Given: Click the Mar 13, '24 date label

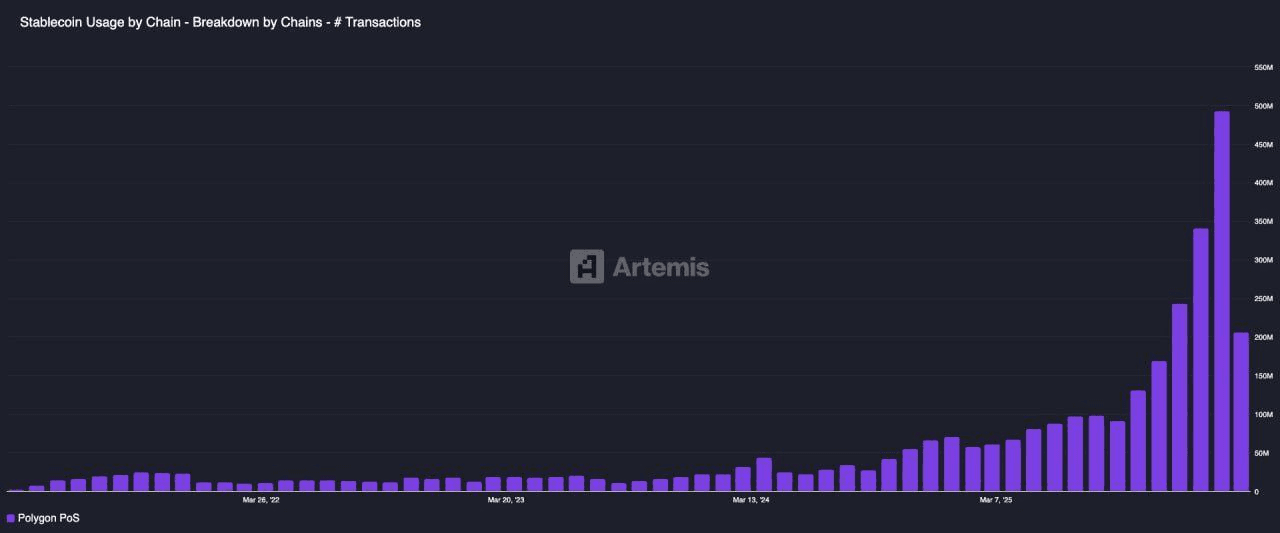Looking at the screenshot, I should coord(751,499).
